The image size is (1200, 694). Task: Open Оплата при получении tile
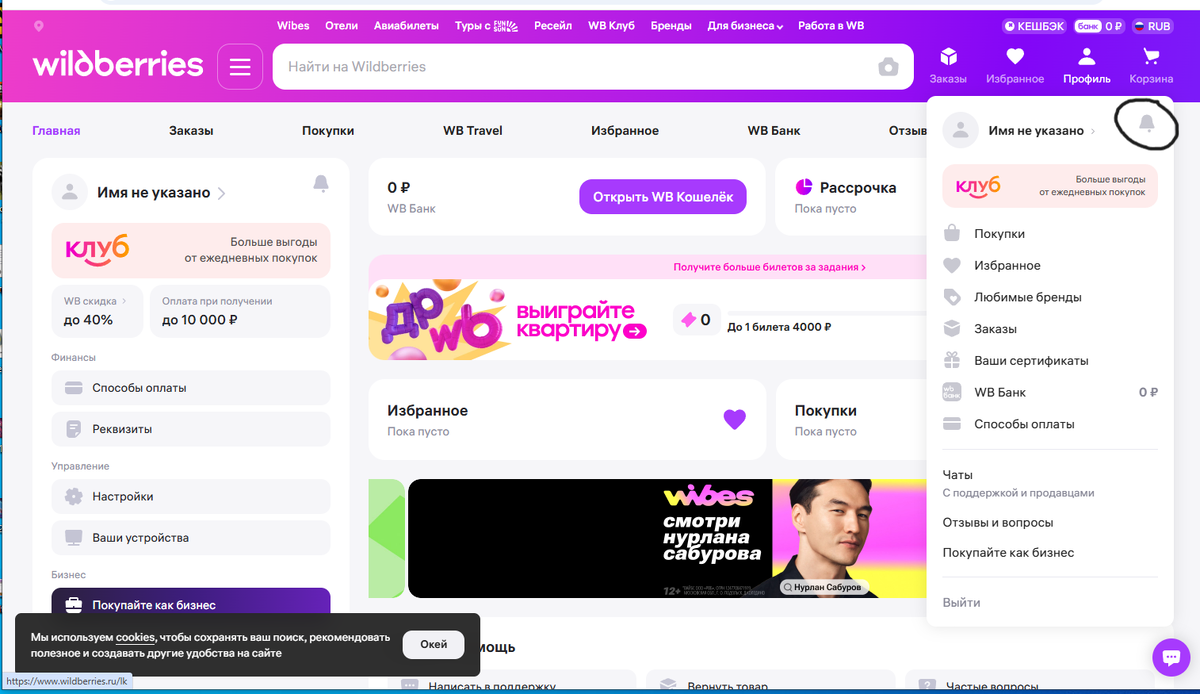[x=239, y=311]
